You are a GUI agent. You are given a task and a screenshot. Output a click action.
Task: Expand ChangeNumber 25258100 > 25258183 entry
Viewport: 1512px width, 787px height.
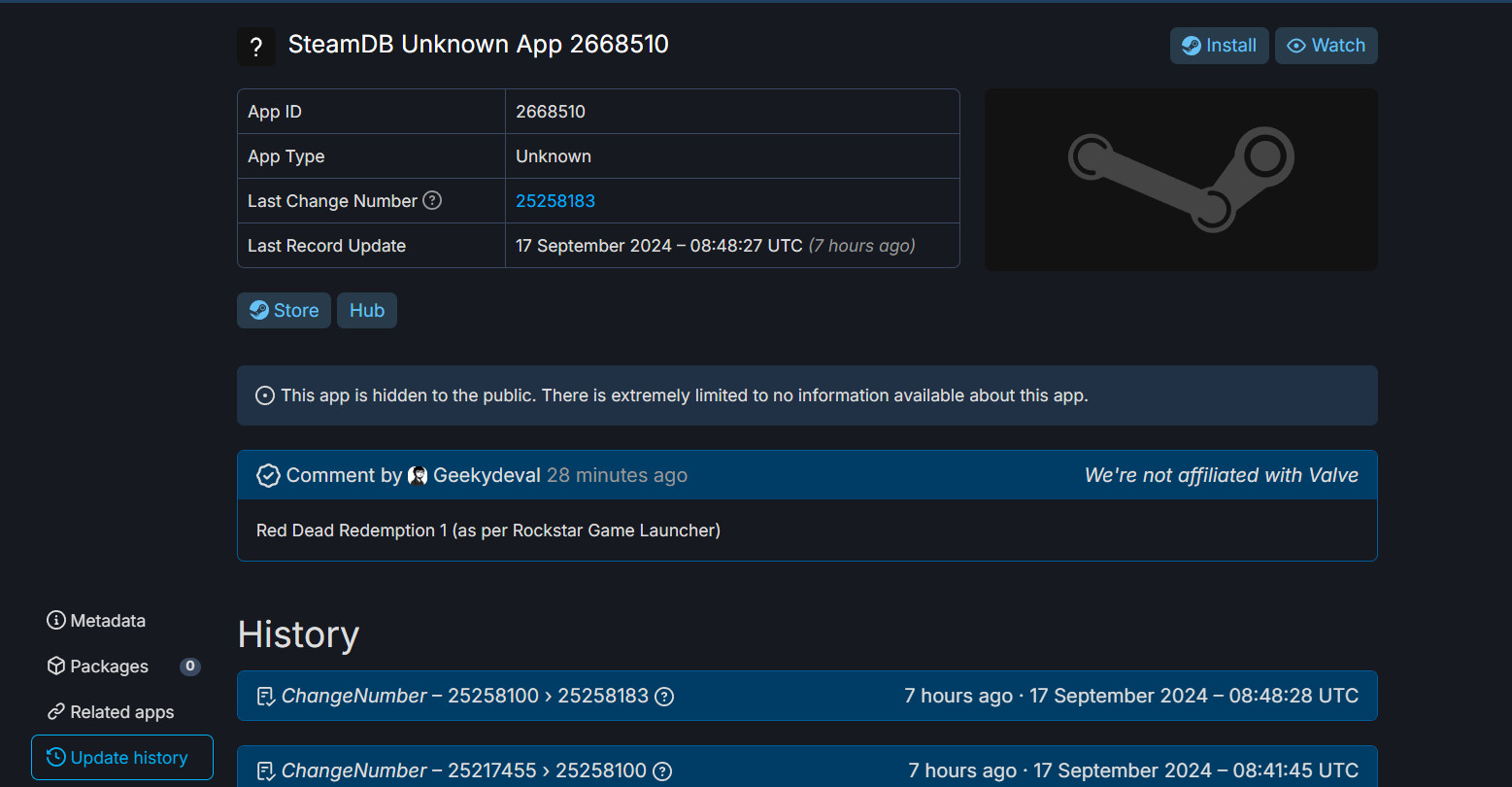click(x=807, y=696)
